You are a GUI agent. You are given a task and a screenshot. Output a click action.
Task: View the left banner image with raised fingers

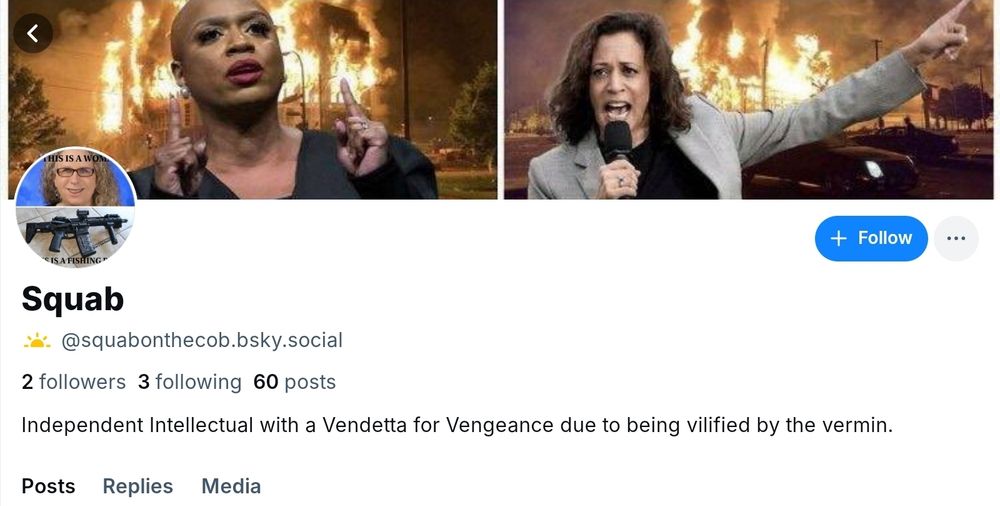[253, 99]
